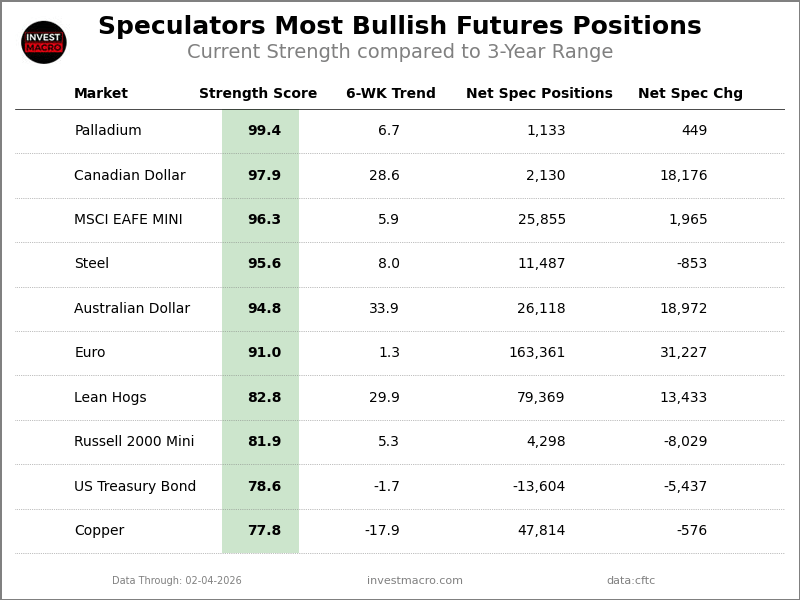Image resolution: width=800 pixels, height=600 pixels.
Task: Click Copper's 77.8 strength score cell
Action: point(264,531)
